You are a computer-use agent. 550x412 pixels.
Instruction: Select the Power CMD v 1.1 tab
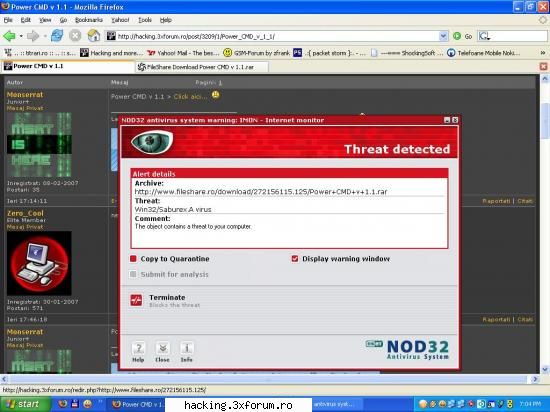click(x=68, y=66)
